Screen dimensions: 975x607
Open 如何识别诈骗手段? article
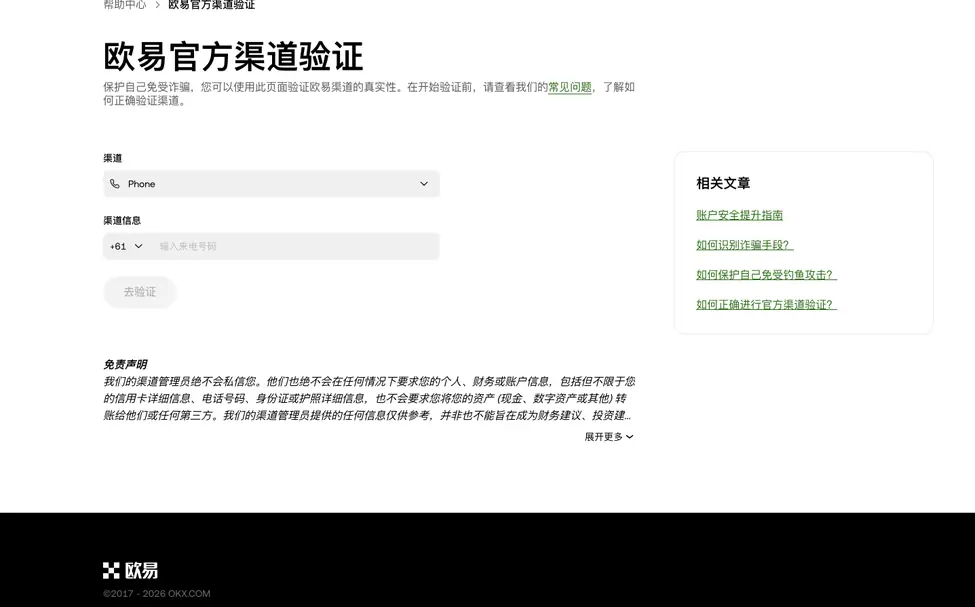[x=744, y=245]
